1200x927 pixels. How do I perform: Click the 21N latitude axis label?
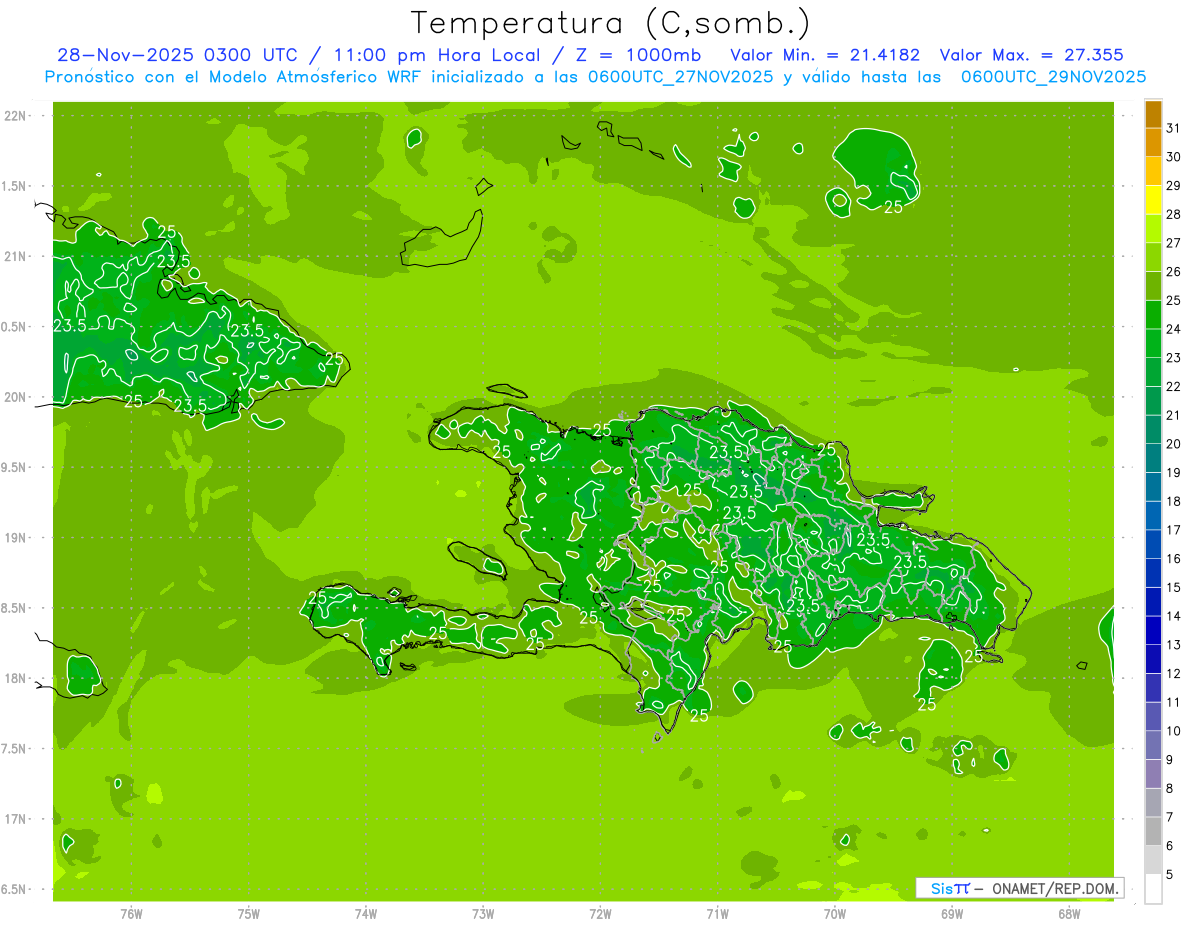click(x=16, y=256)
